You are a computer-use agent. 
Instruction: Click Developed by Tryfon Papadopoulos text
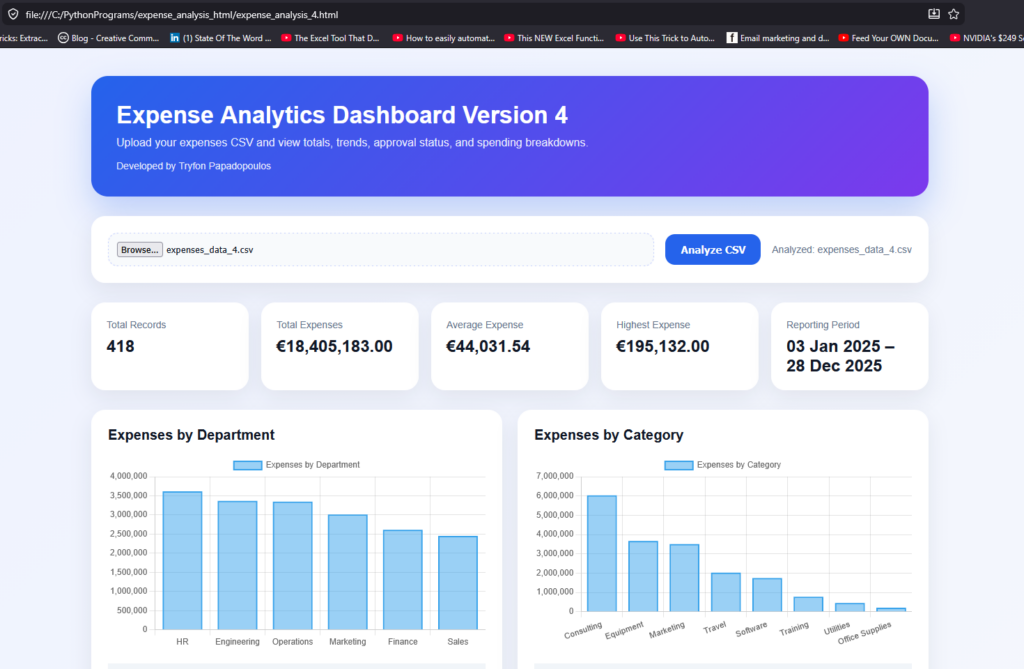pos(193,166)
